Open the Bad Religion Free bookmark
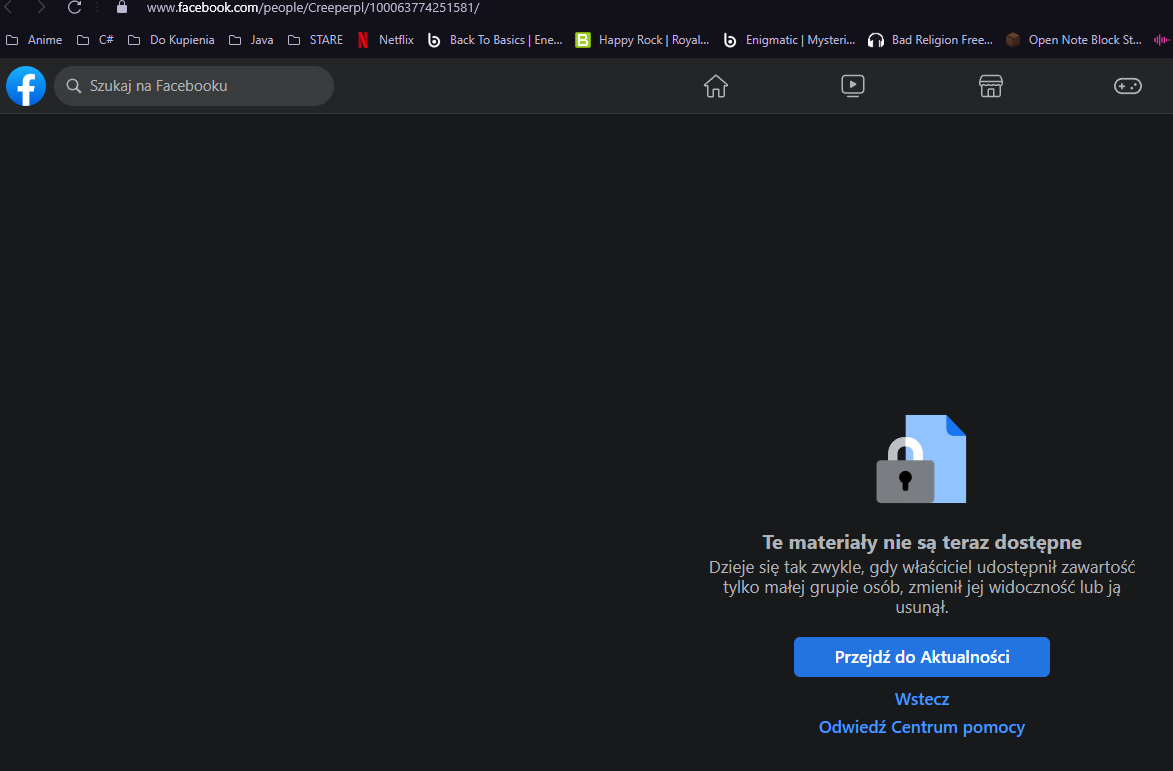This screenshot has width=1173, height=771. (931, 40)
